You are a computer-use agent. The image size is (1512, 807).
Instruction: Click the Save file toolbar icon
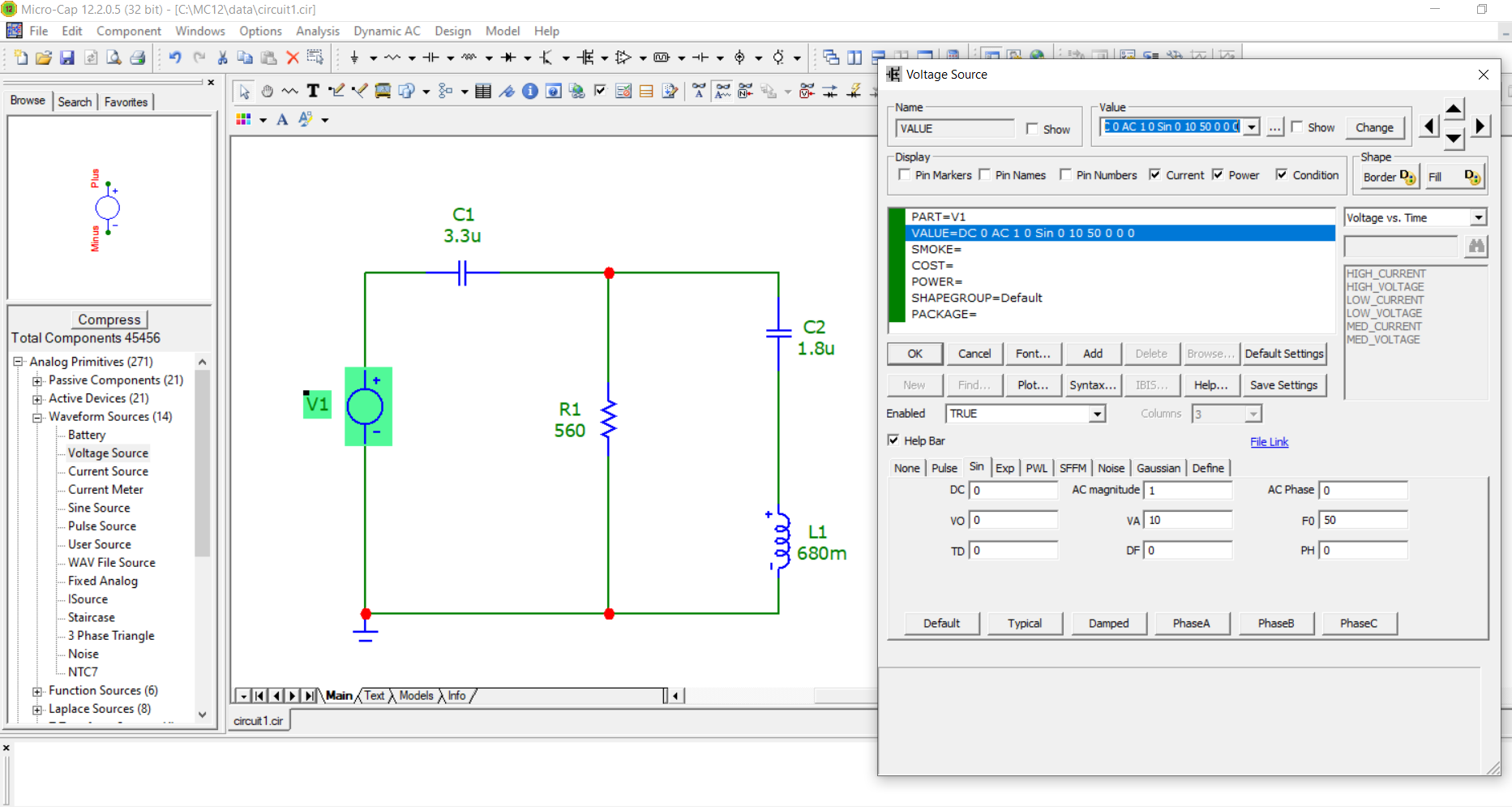point(67,58)
